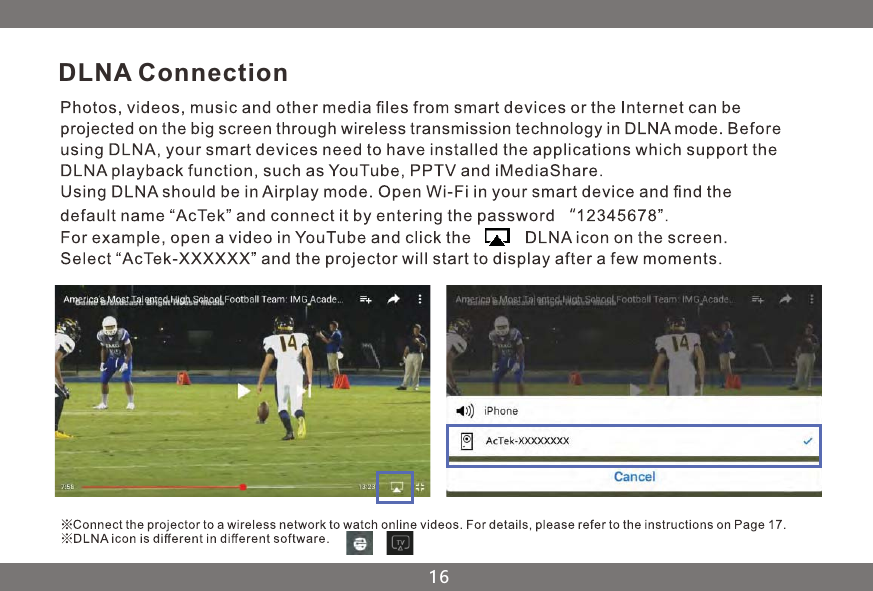Tap dimmed three-dot menu in right screenshot
873x591 pixels.
point(812,299)
